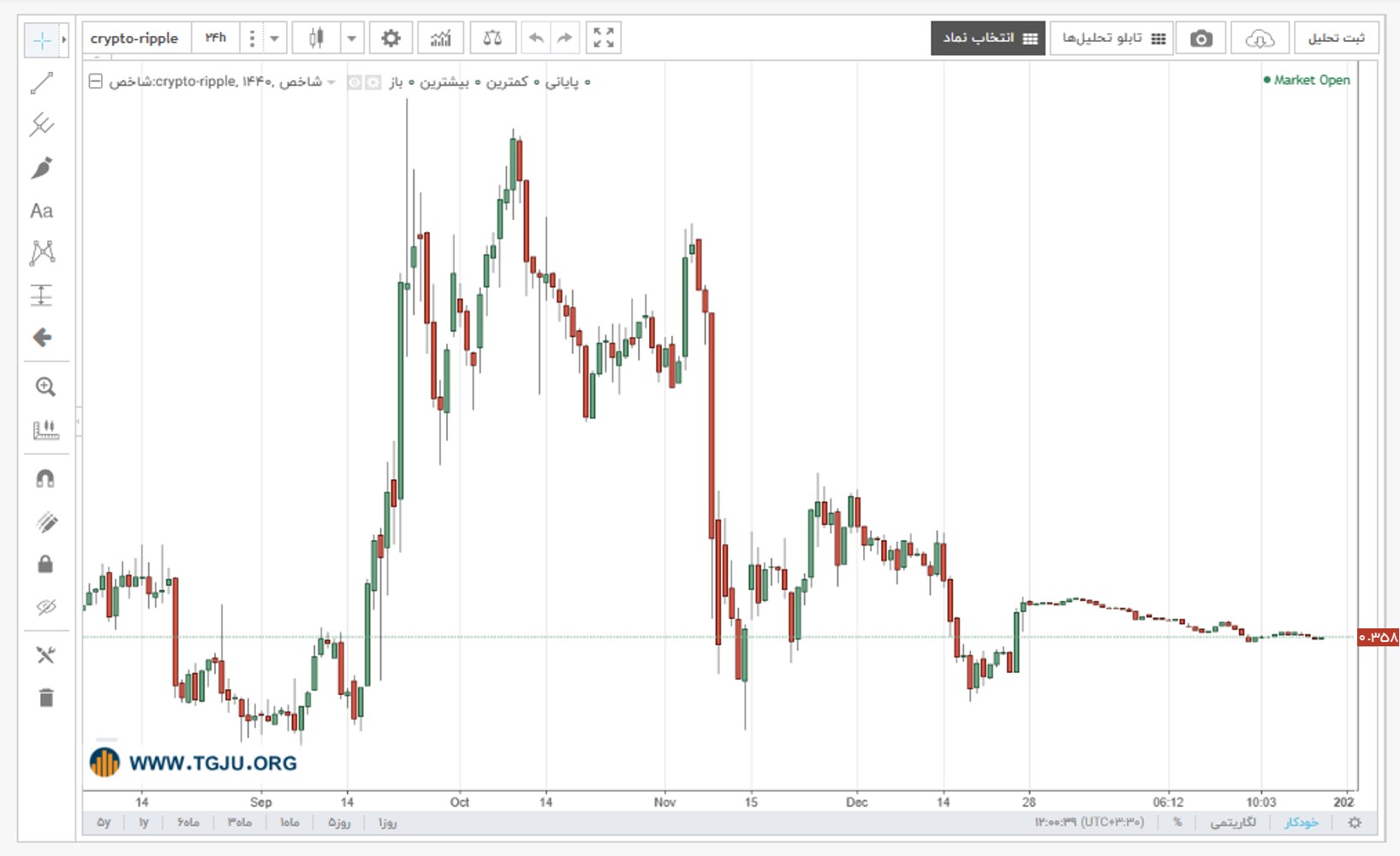Viewport: 1400px width, 856px height.
Task: Toggle hide all drawings eye icon
Action: (45, 607)
